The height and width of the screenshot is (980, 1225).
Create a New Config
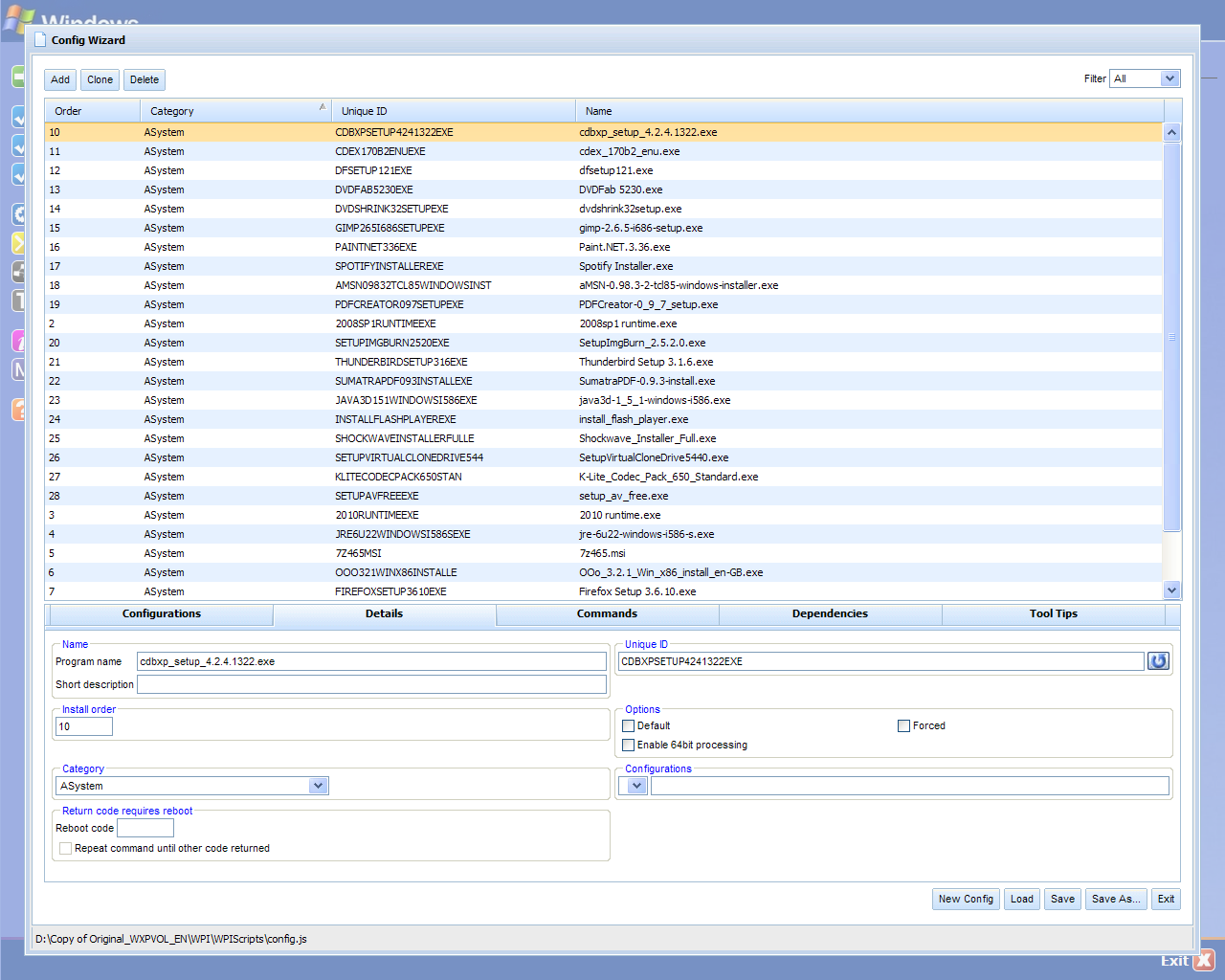click(x=966, y=899)
